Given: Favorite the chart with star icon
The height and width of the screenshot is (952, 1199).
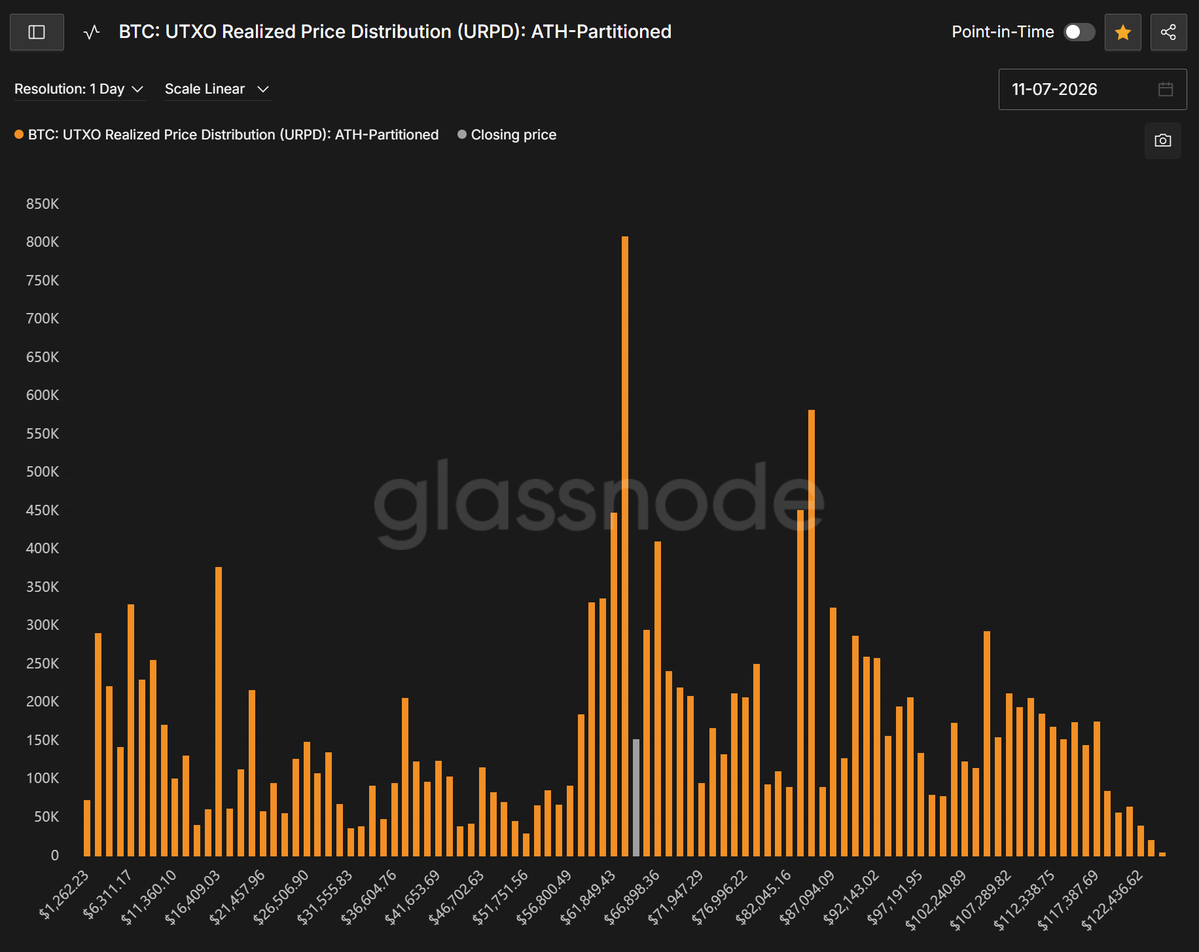Looking at the screenshot, I should (1123, 32).
